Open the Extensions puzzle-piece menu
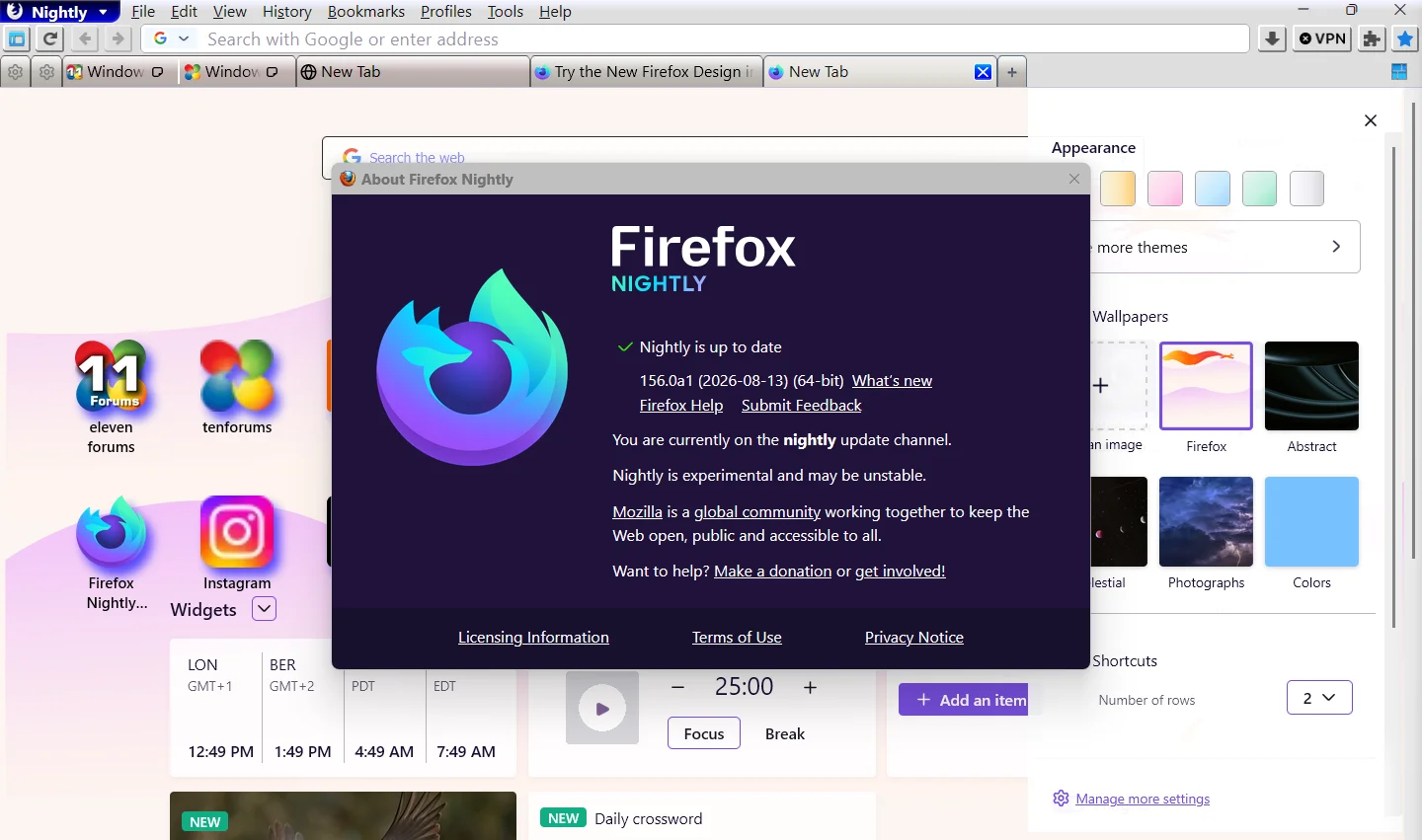Screen dimensions: 1422x840 pos(1372,39)
